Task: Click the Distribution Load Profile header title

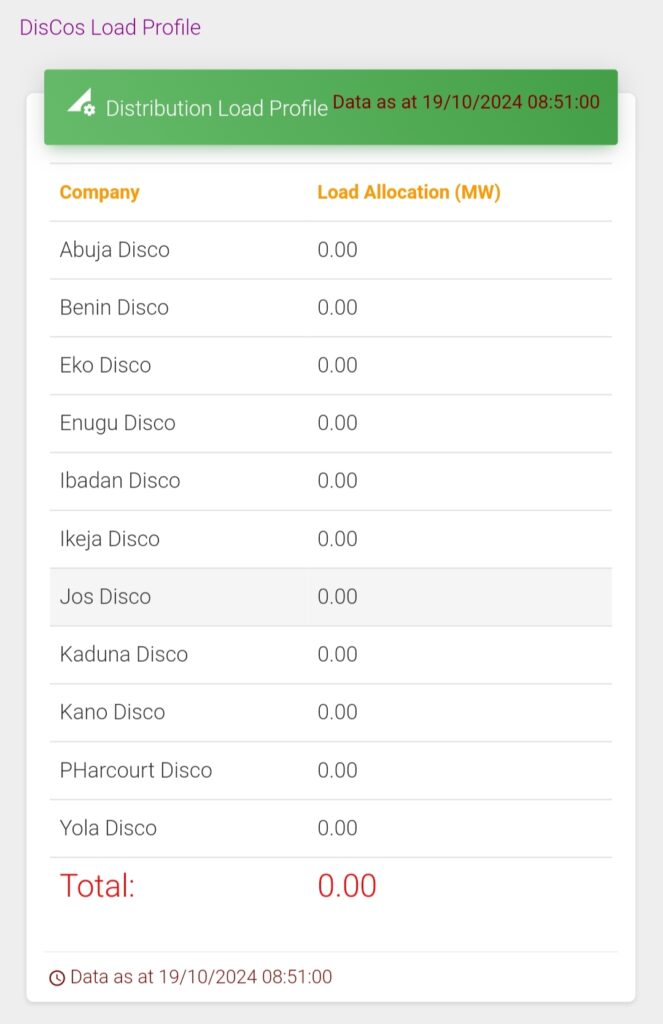Action: [217, 108]
